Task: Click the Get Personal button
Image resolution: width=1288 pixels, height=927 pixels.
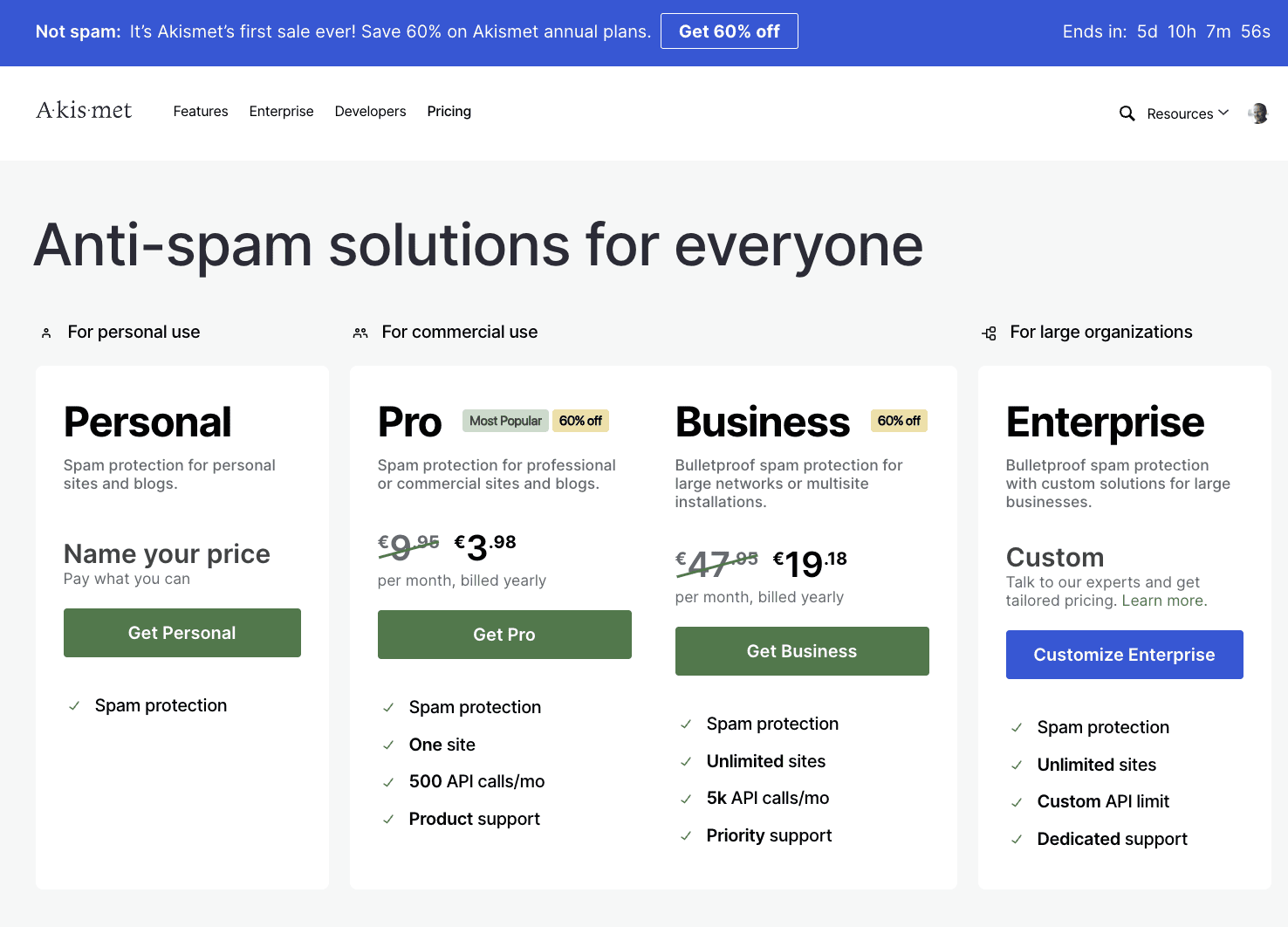Action: coord(182,633)
